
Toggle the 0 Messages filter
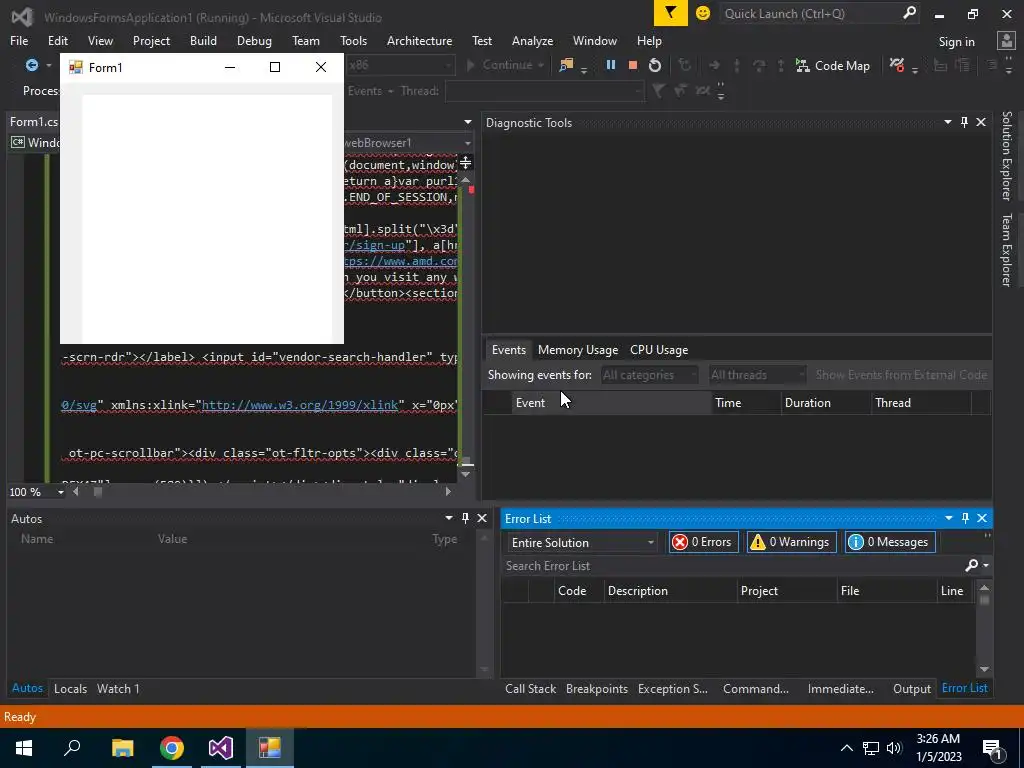[890, 542]
